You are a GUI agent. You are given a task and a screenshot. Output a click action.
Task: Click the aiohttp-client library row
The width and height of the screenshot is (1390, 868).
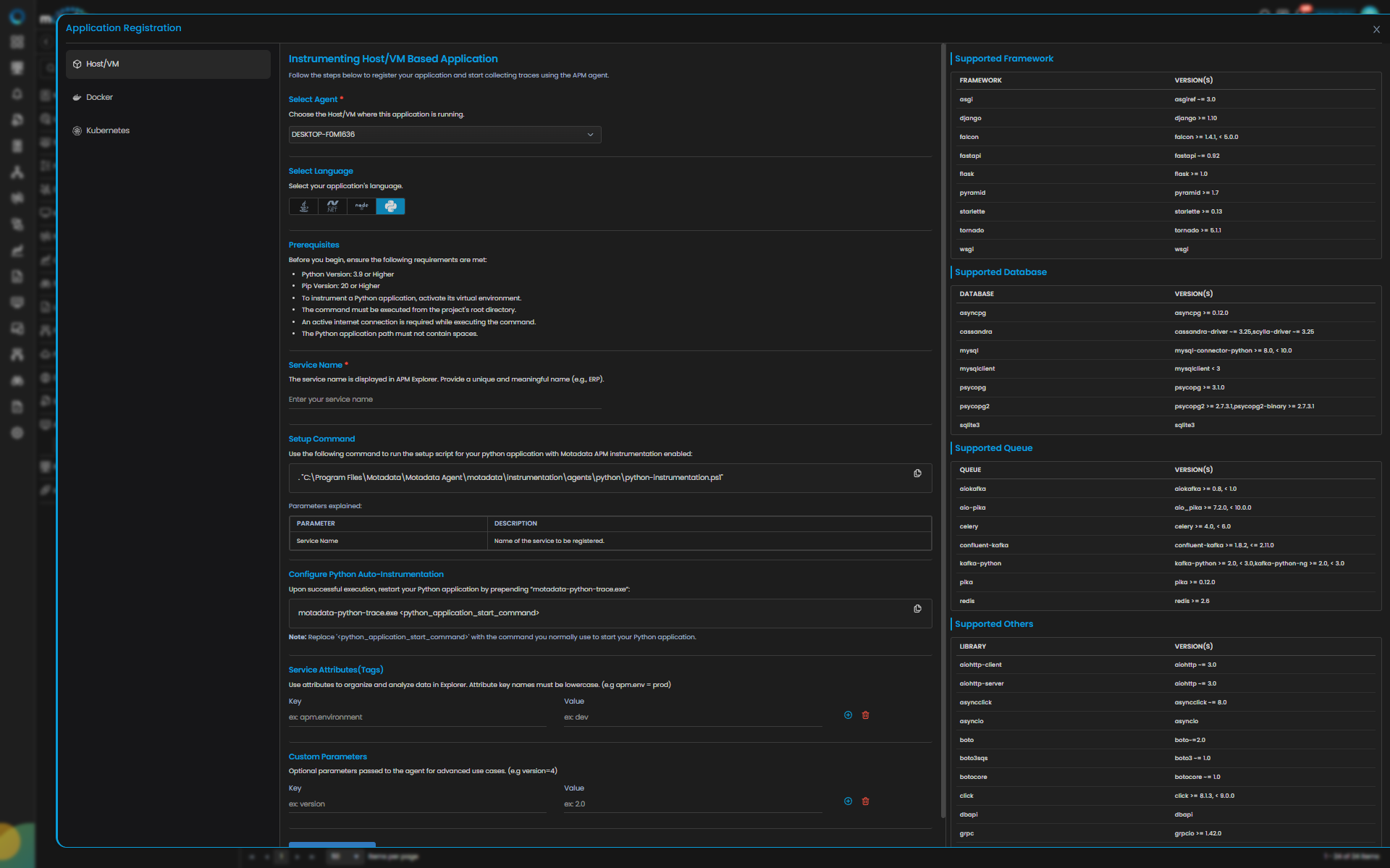[x=1166, y=665]
